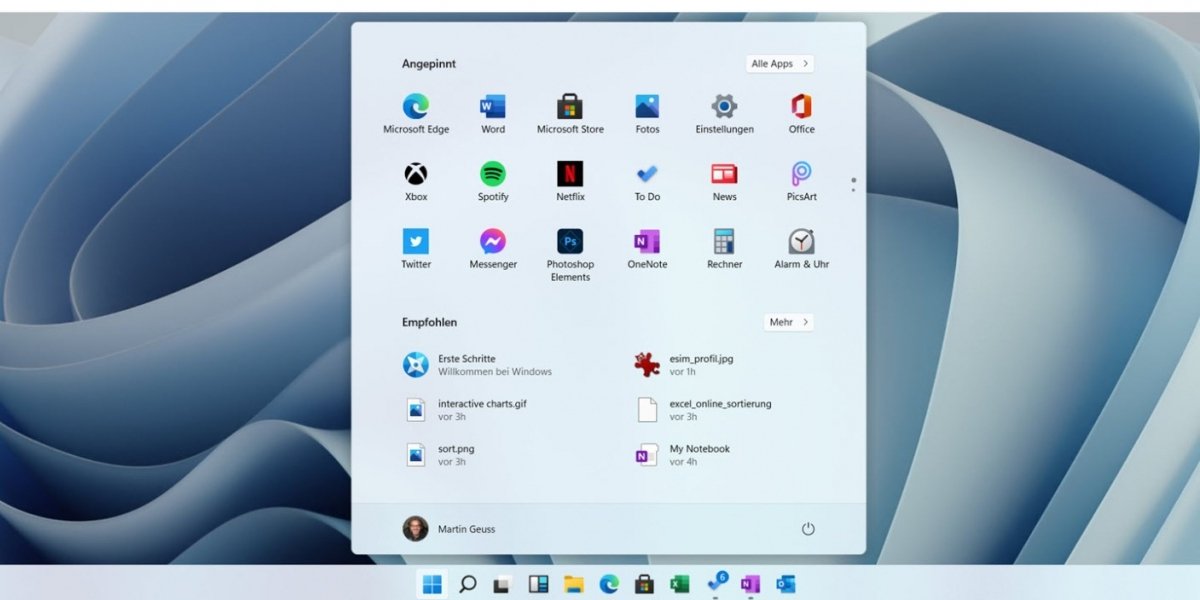1200x600 pixels.
Task: Launch the Rechner app
Action: pyautogui.click(x=723, y=245)
